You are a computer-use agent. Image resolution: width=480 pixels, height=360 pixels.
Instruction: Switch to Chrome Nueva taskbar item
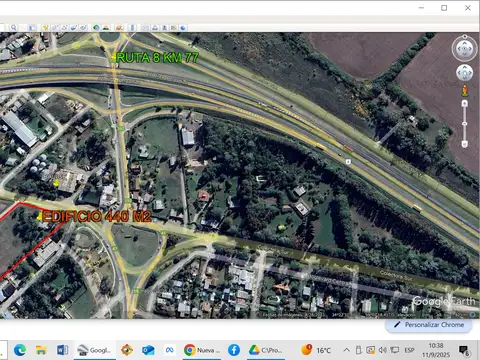tap(202, 350)
